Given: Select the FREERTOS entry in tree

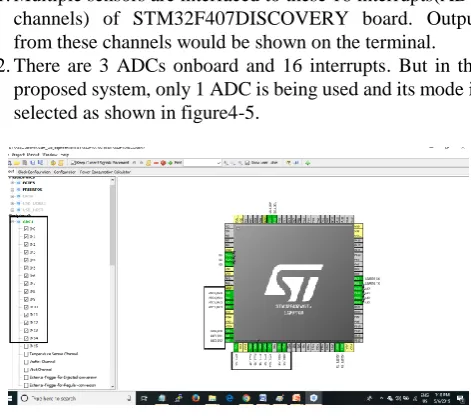Looking at the screenshot, I should pos(32,189).
